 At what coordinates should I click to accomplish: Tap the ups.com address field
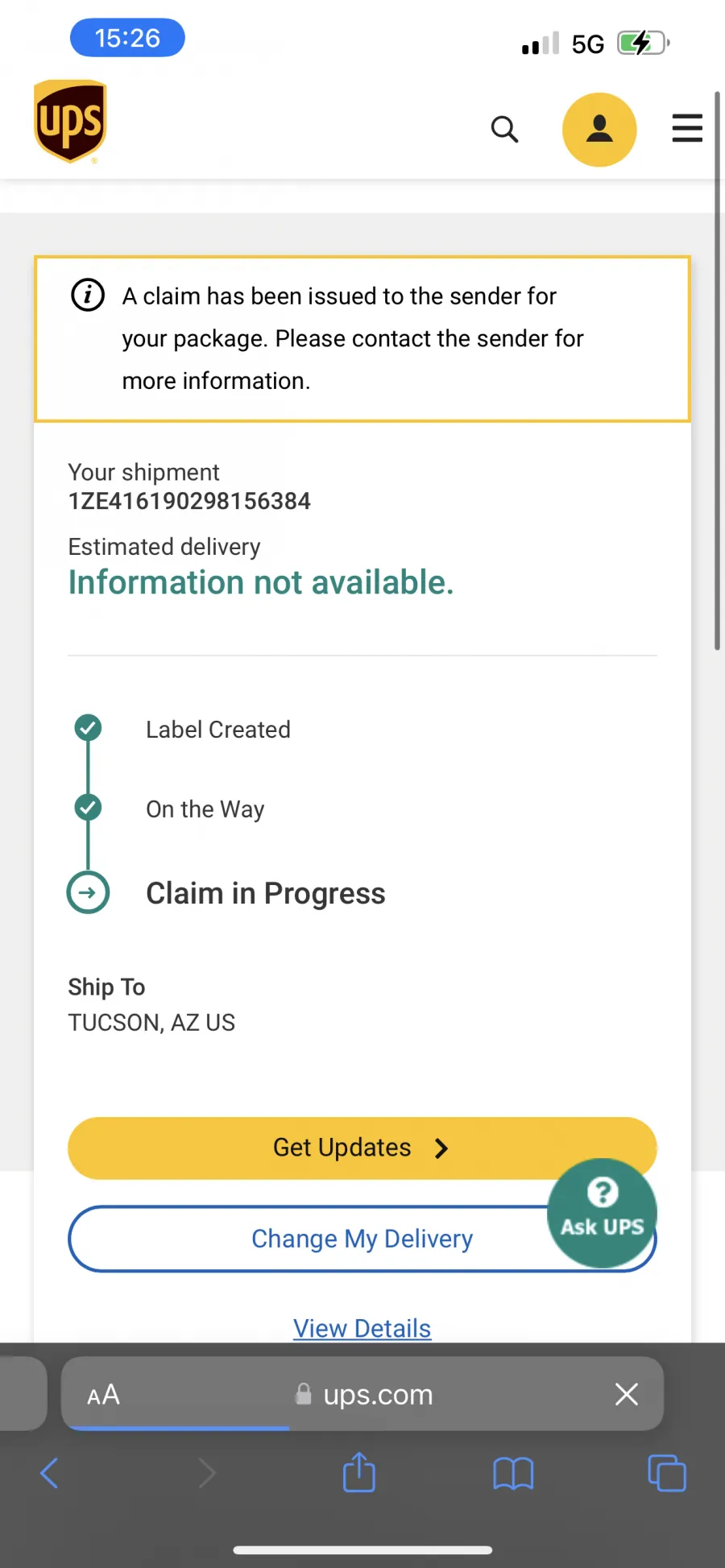click(x=364, y=1394)
